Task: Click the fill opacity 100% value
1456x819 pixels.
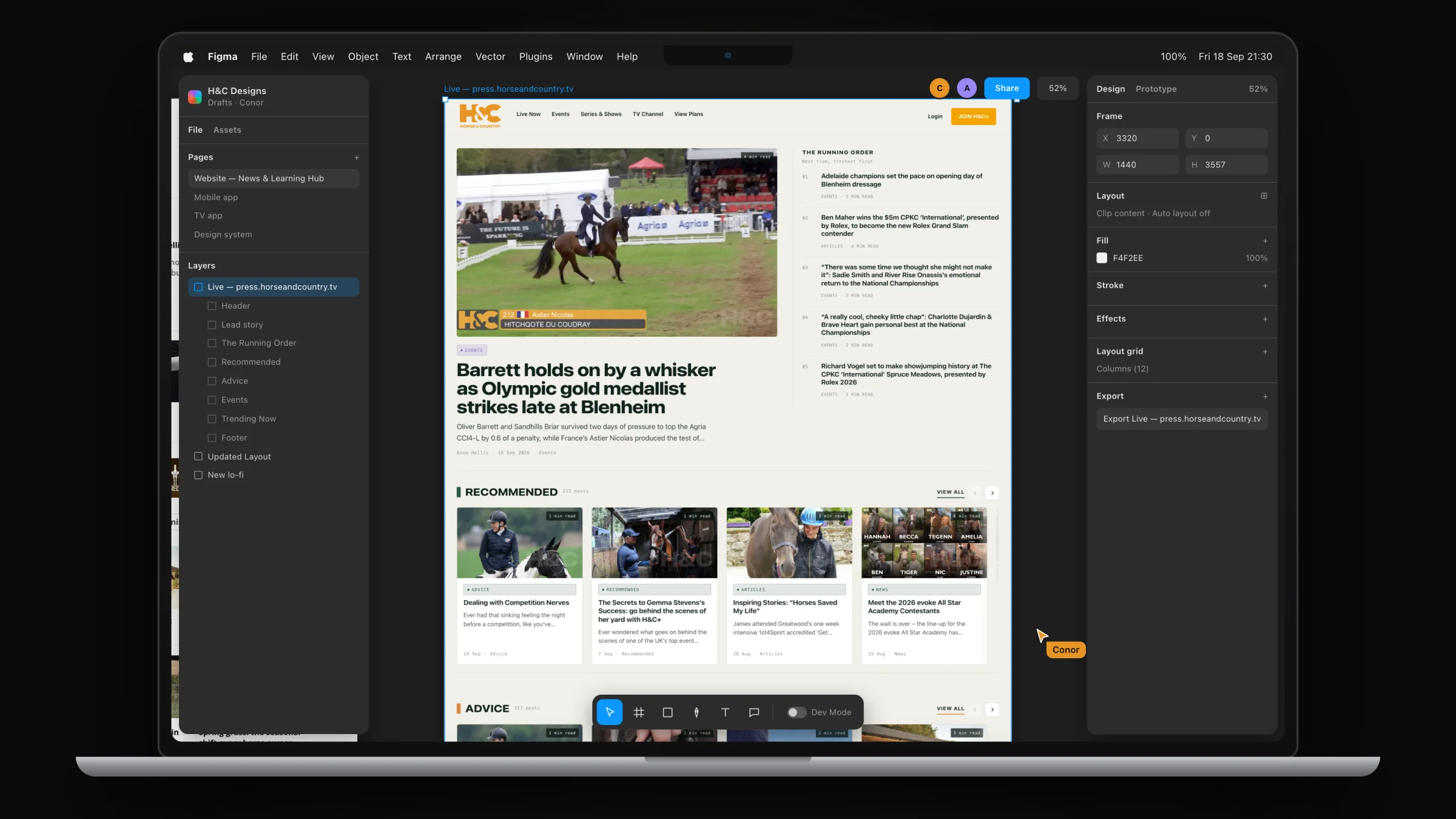Action: 1256,258
